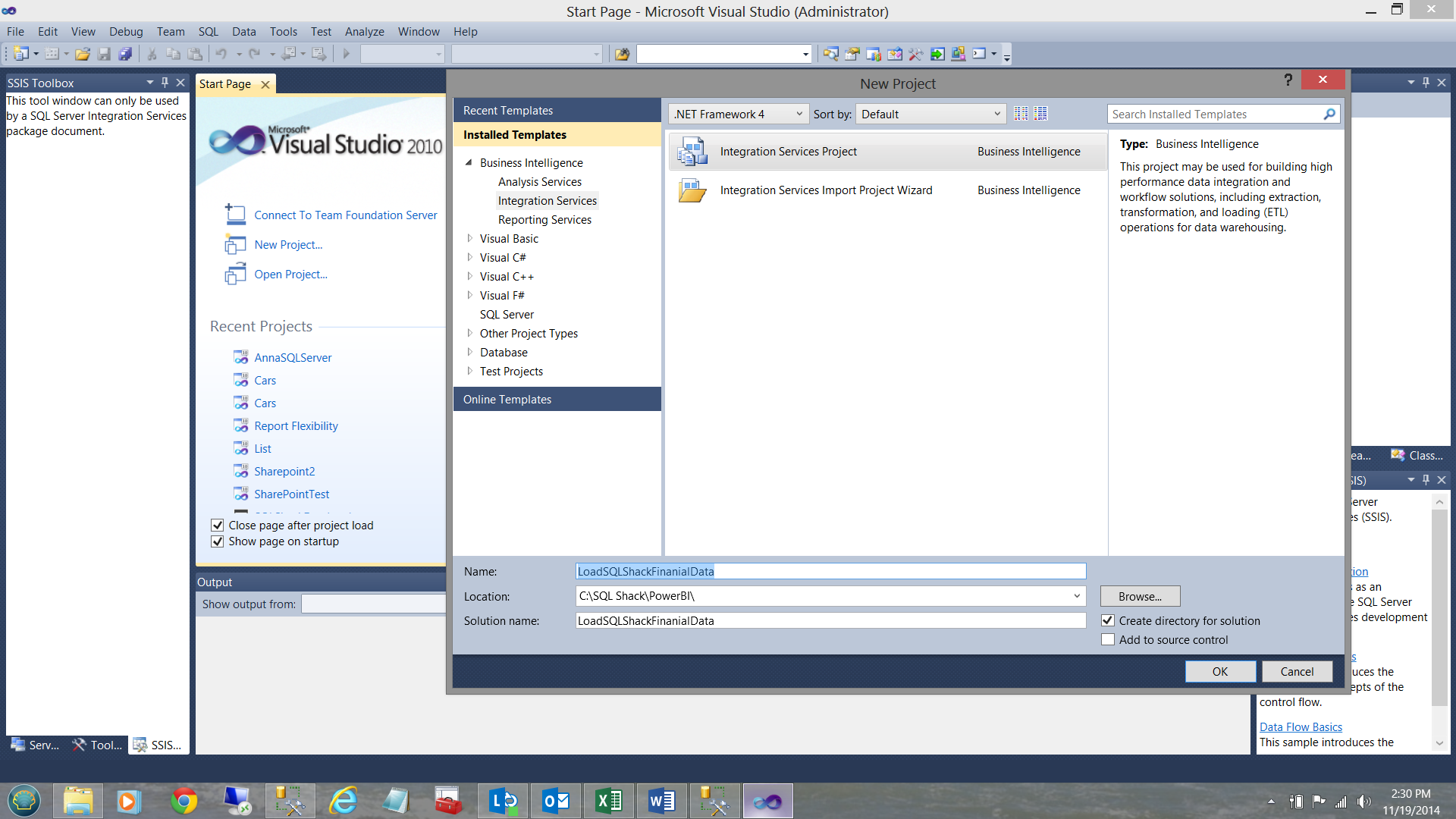Image resolution: width=1456 pixels, height=819 pixels.
Task: Toggle Close page after project load
Action: (218, 525)
